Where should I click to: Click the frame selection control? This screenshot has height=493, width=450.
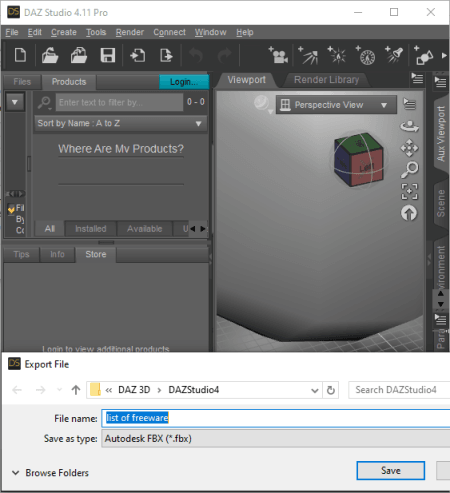click(x=409, y=192)
